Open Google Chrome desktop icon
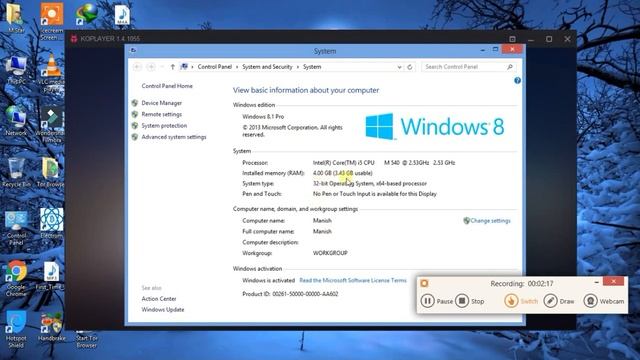Viewport: 640px width, 360px height. 16,278
